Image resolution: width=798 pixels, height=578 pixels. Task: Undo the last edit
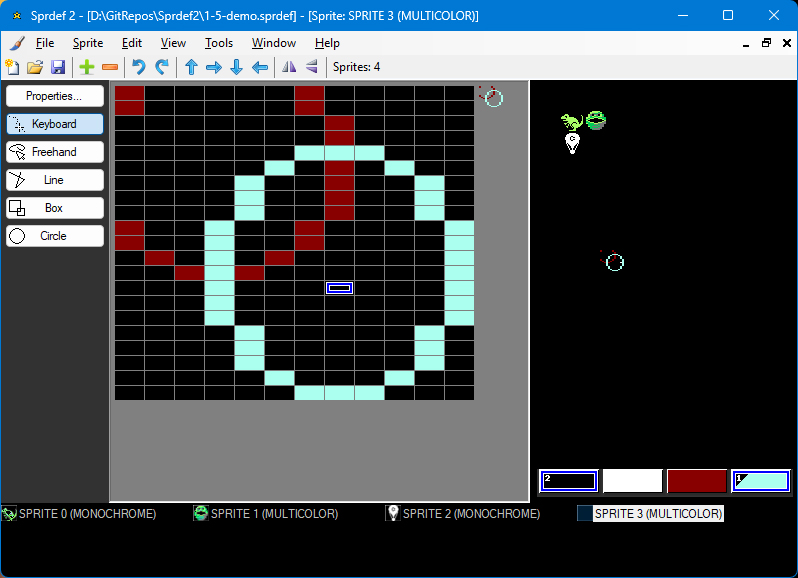coord(138,67)
